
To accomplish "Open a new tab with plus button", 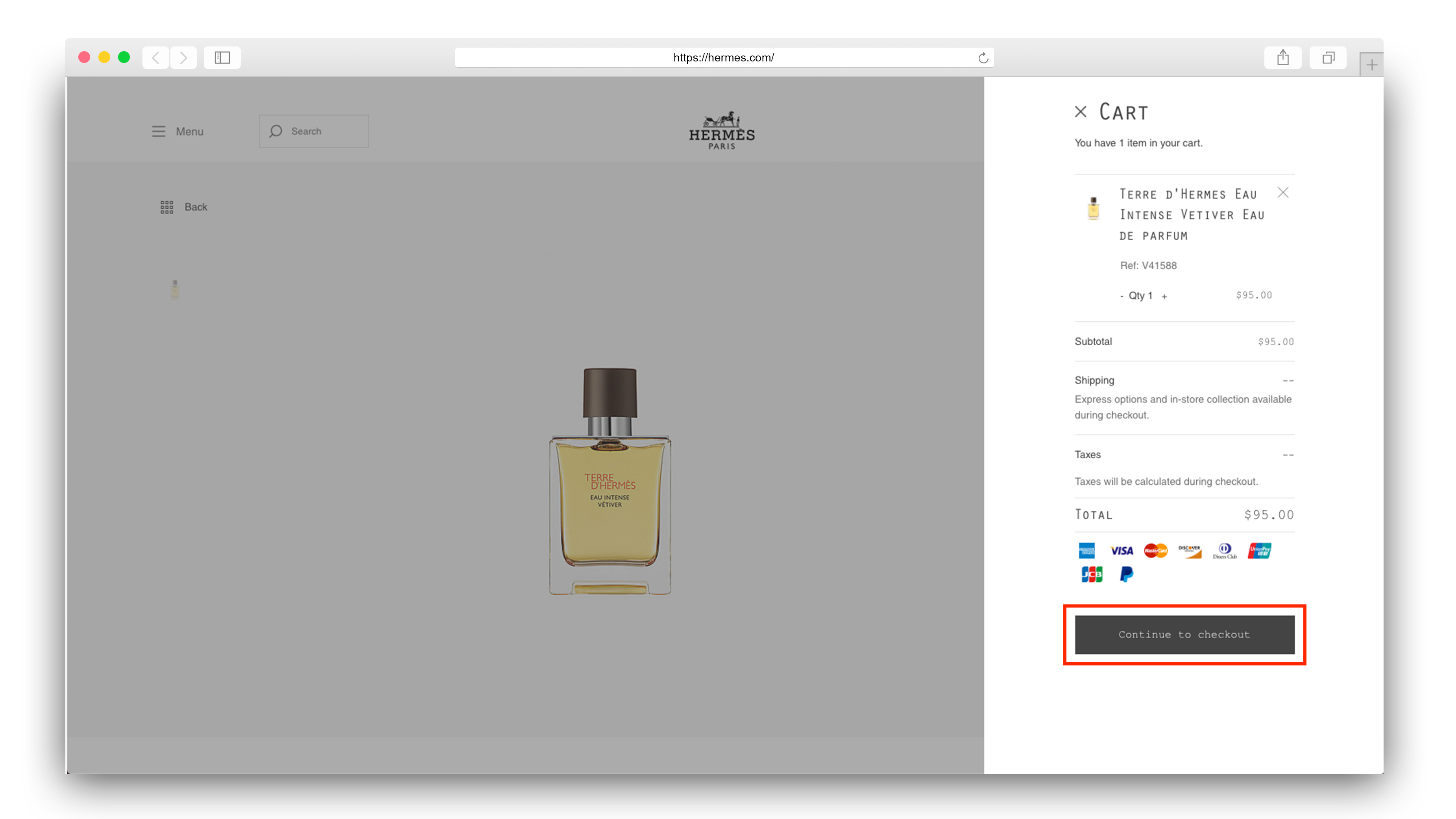I will pyautogui.click(x=1371, y=65).
